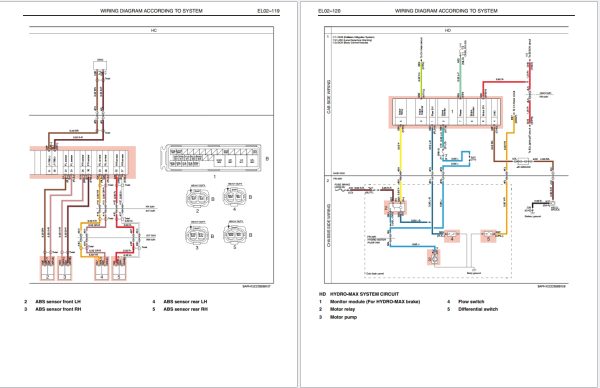Select the legend entry 'ABS sensor front LH'

58,302
